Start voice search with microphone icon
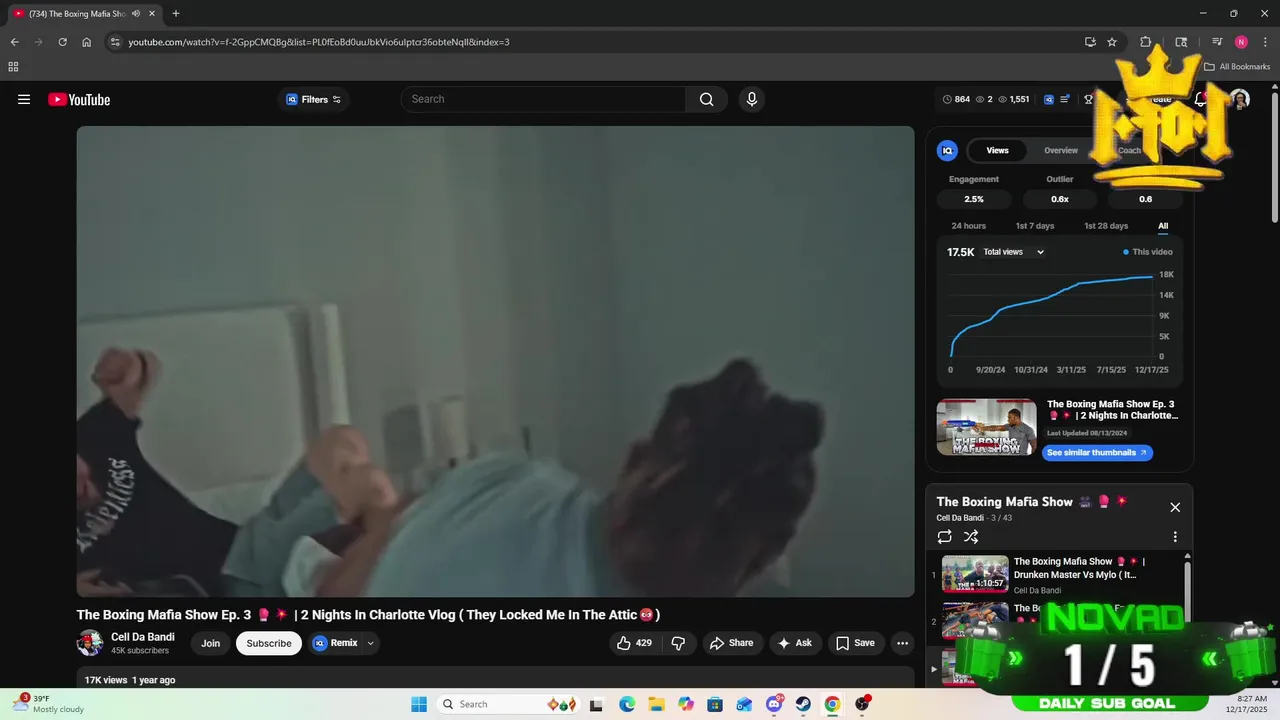Screen dimensions: 1280x720 (752, 99)
